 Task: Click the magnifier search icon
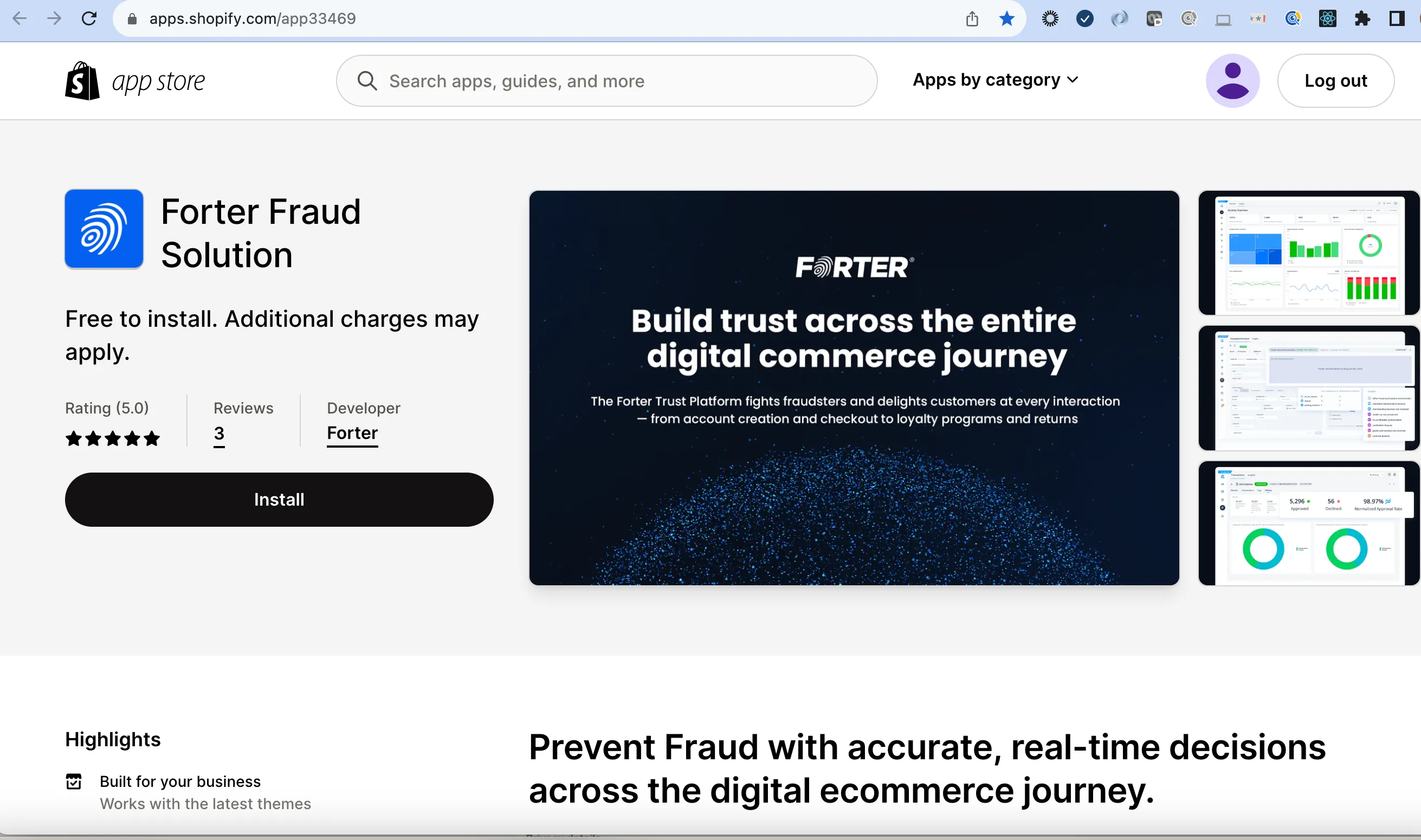[367, 81]
